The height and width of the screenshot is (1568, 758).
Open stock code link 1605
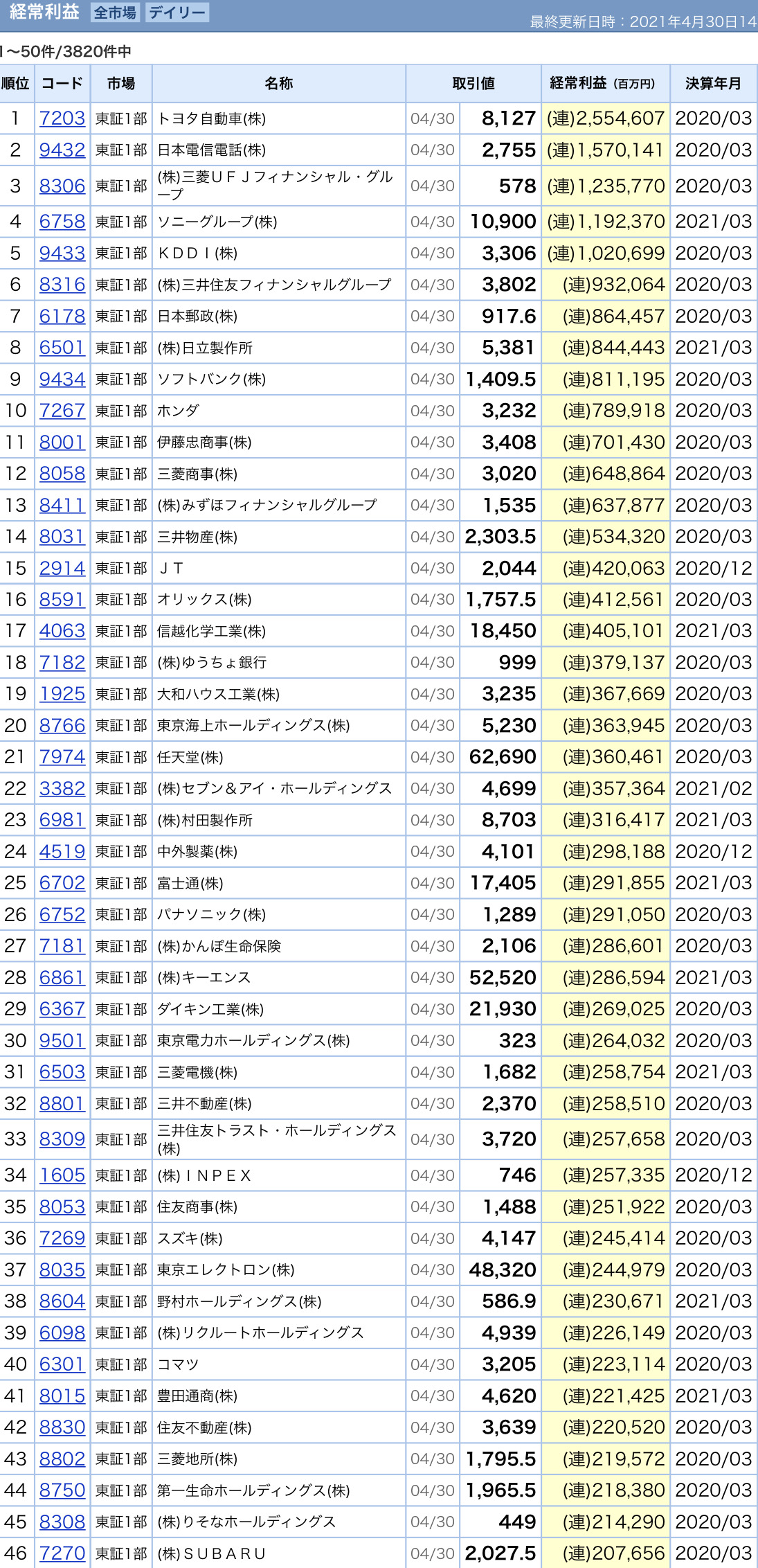62,1175
